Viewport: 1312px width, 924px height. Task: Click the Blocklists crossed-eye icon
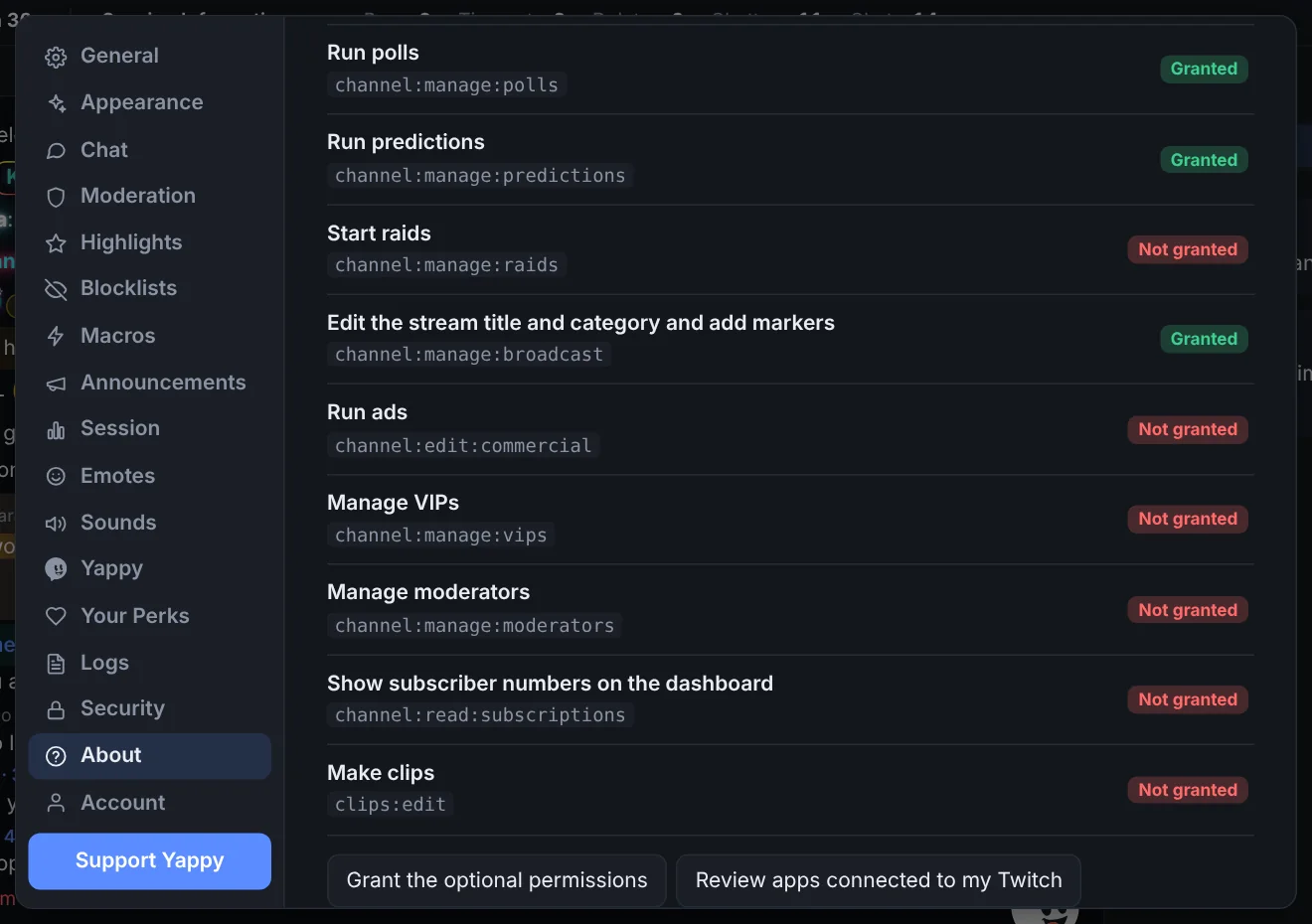(57, 289)
